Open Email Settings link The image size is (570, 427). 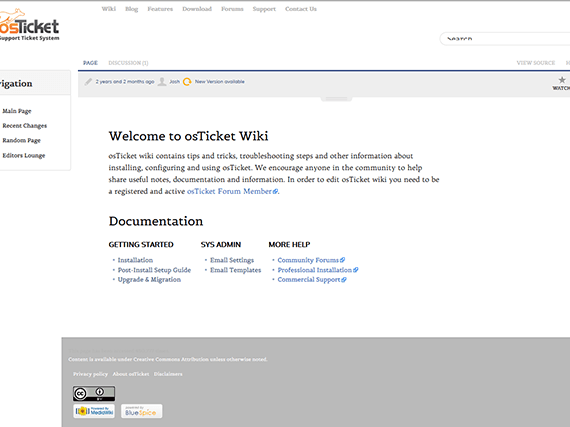[232, 260]
